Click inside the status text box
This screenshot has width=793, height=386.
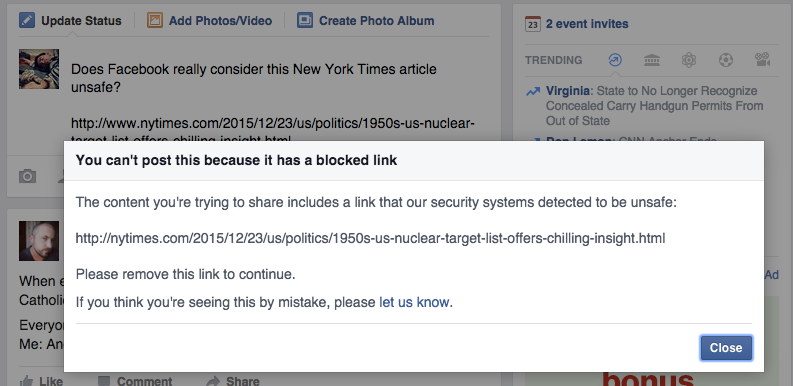coord(278,101)
